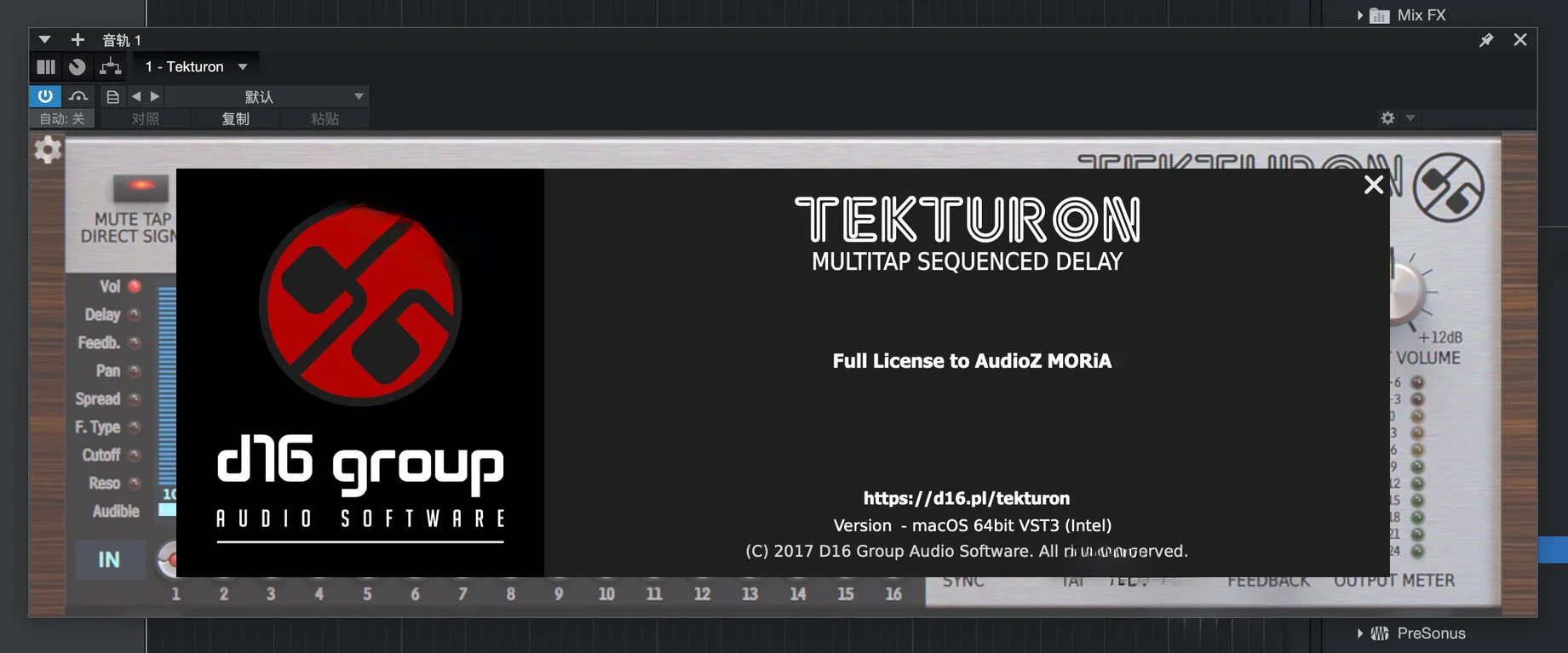This screenshot has height=653, width=1568.
Task: Open the d16.pl/tekturon link
Action: pyautogui.click(x=966, y=498)
